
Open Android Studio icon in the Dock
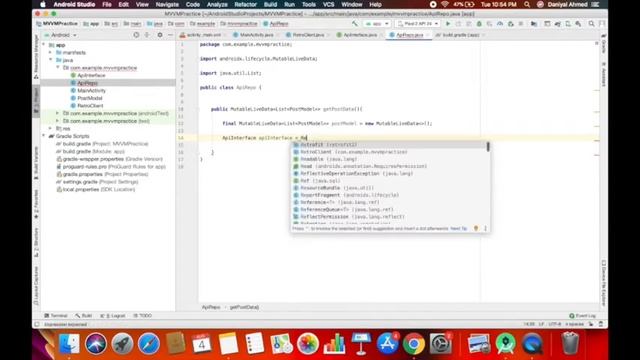click(x=505, y=344)
